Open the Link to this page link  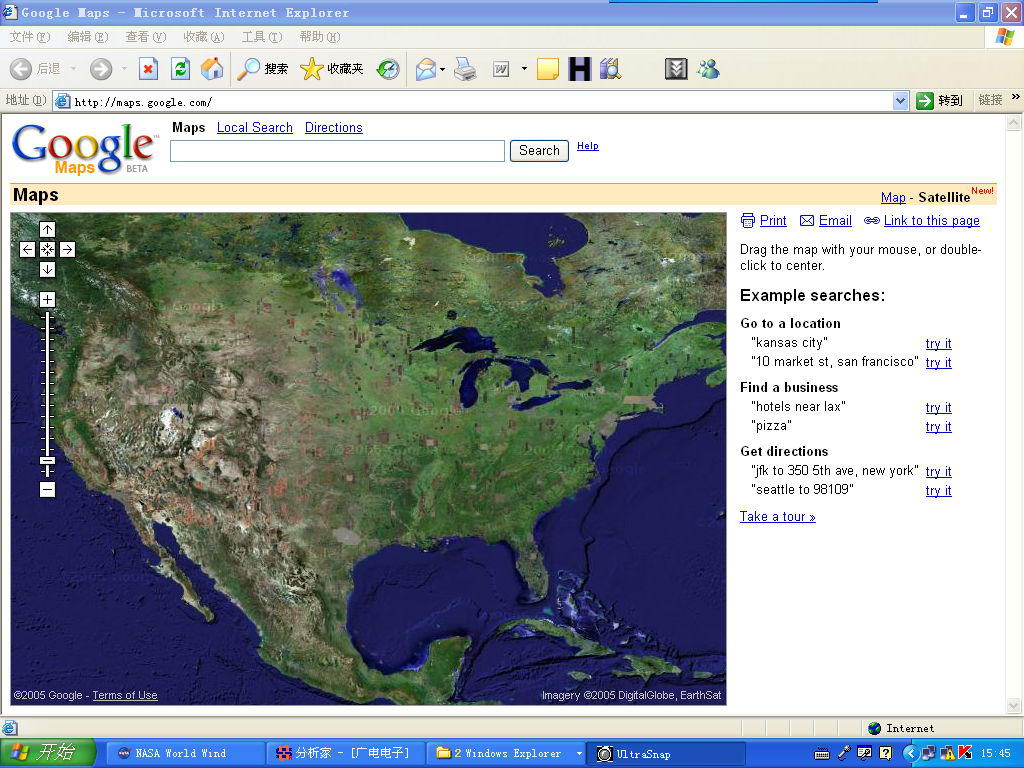pyautogui.click(x=931, y=221)
